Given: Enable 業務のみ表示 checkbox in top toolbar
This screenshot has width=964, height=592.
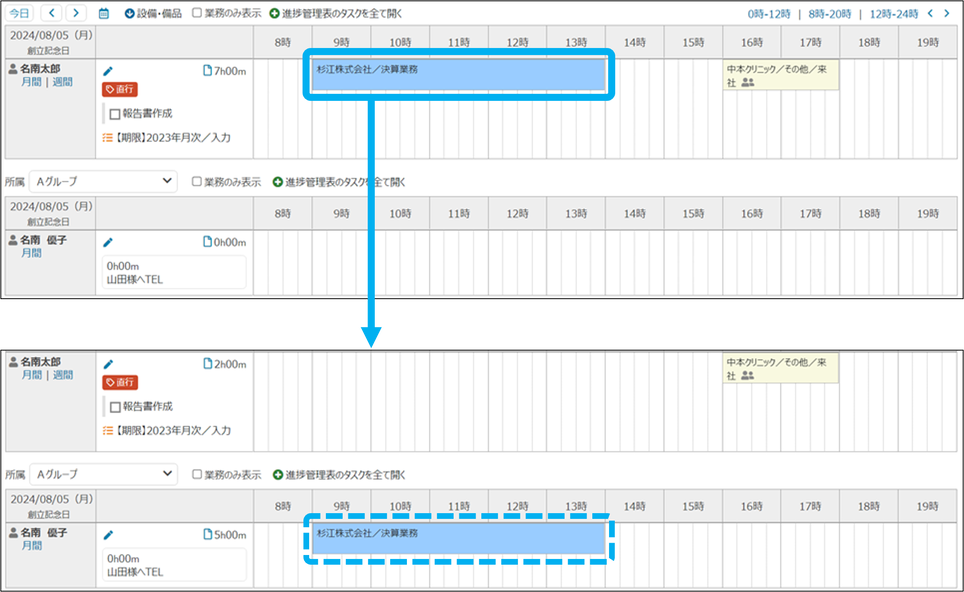Looking at the screenshot, I should (197, 14).
